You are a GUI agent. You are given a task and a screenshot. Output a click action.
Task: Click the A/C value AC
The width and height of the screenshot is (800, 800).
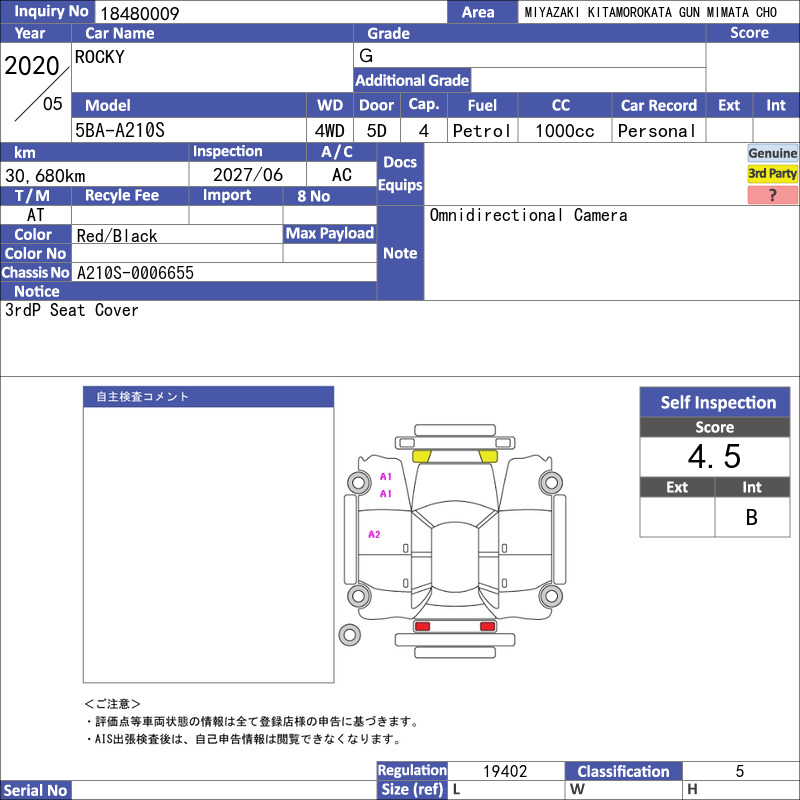[x=342, y=174]
